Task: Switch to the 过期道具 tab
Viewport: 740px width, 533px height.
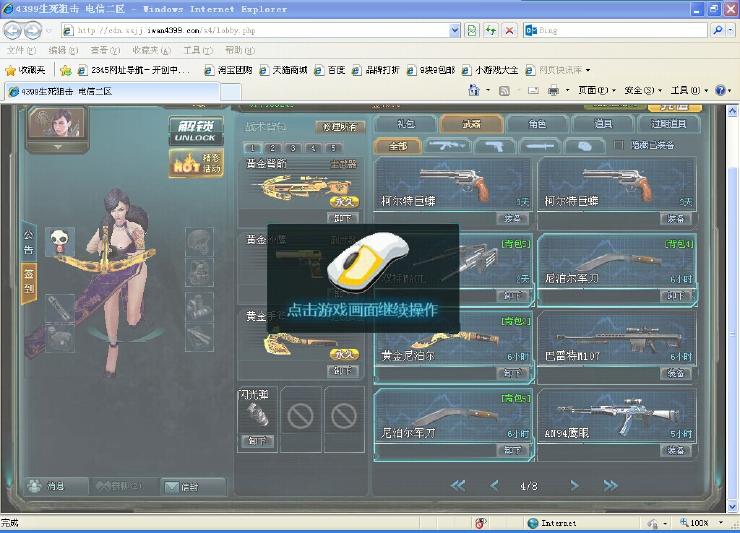Action: (668, 124)
